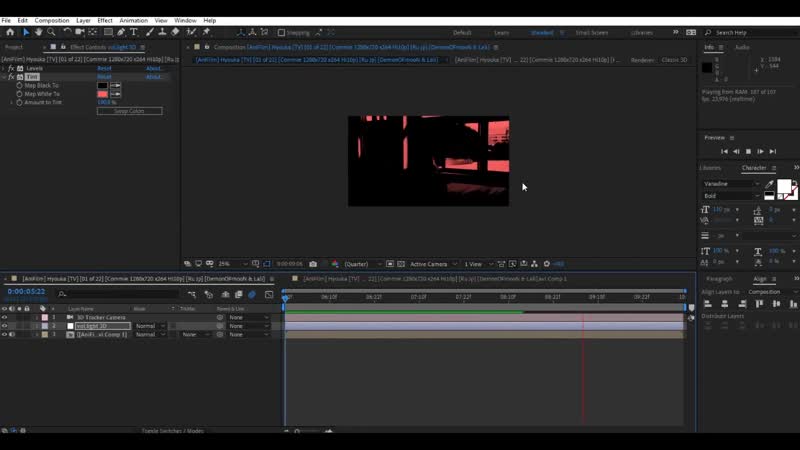Screen dimensions: 800x450
Task: Open the composition mini-flowchart icon
Action: tap(192, 294)
